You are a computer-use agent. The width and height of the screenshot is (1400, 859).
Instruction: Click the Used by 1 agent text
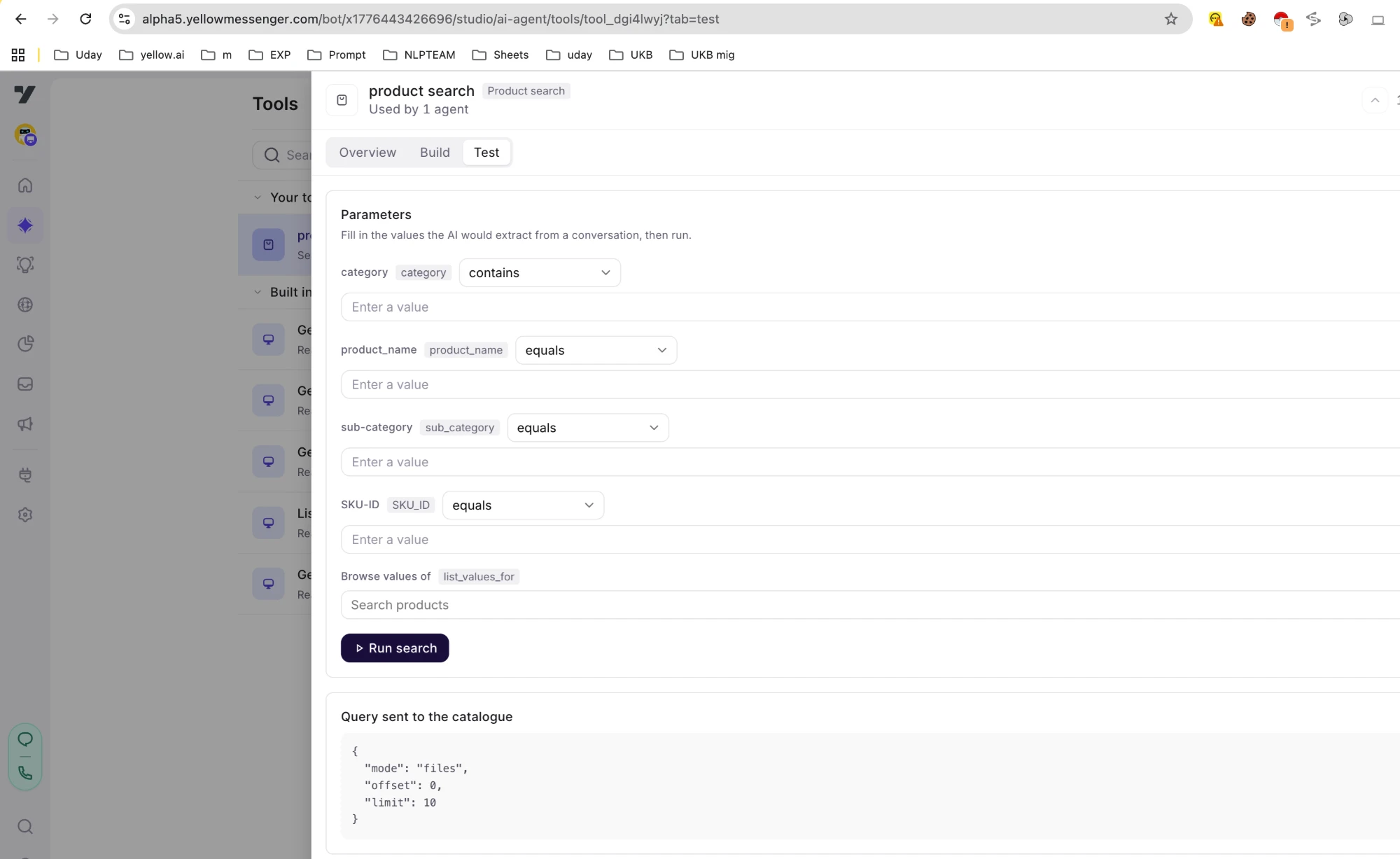point(419,109)
